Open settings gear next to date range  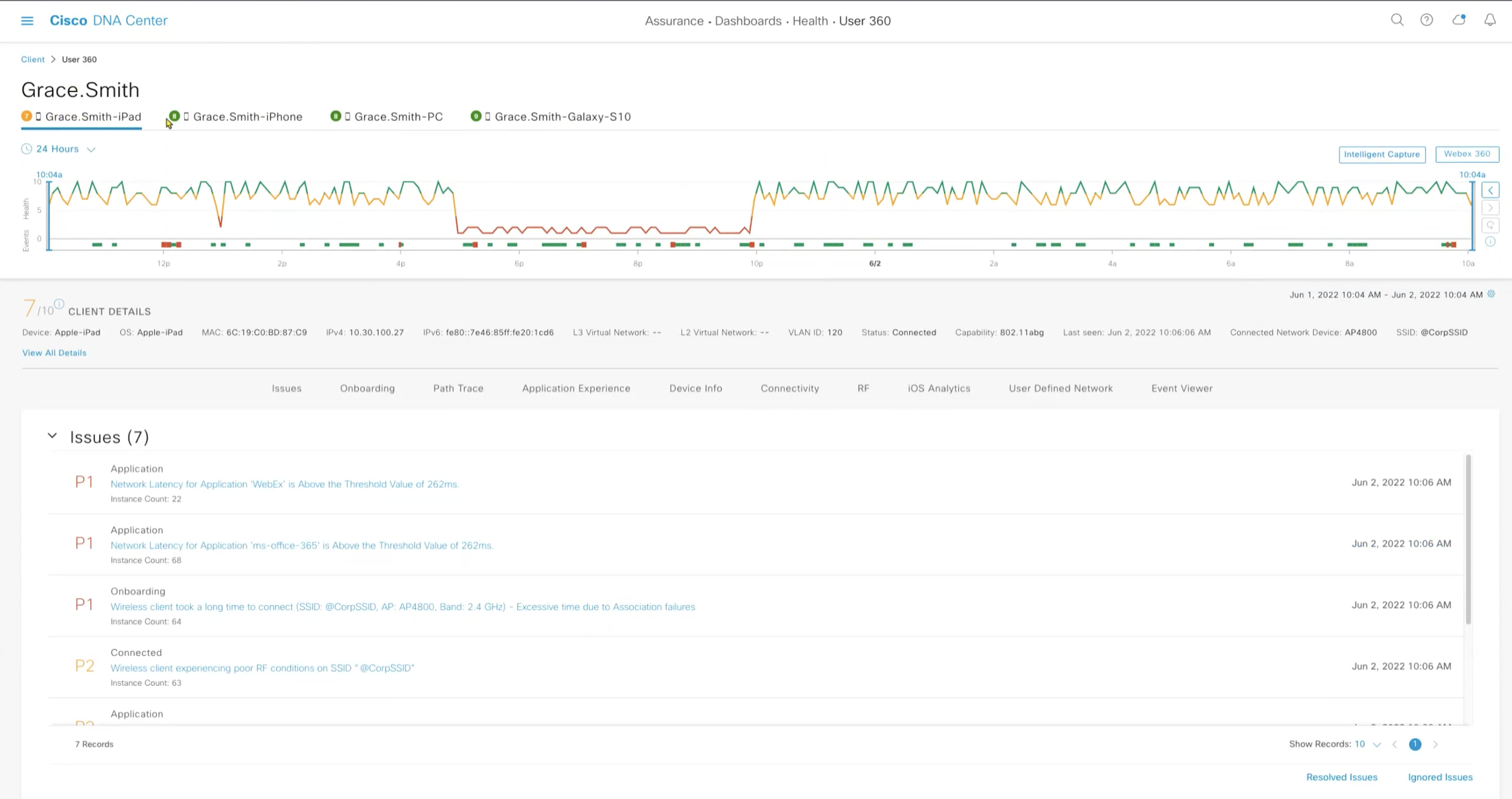tap(1491, 294)
